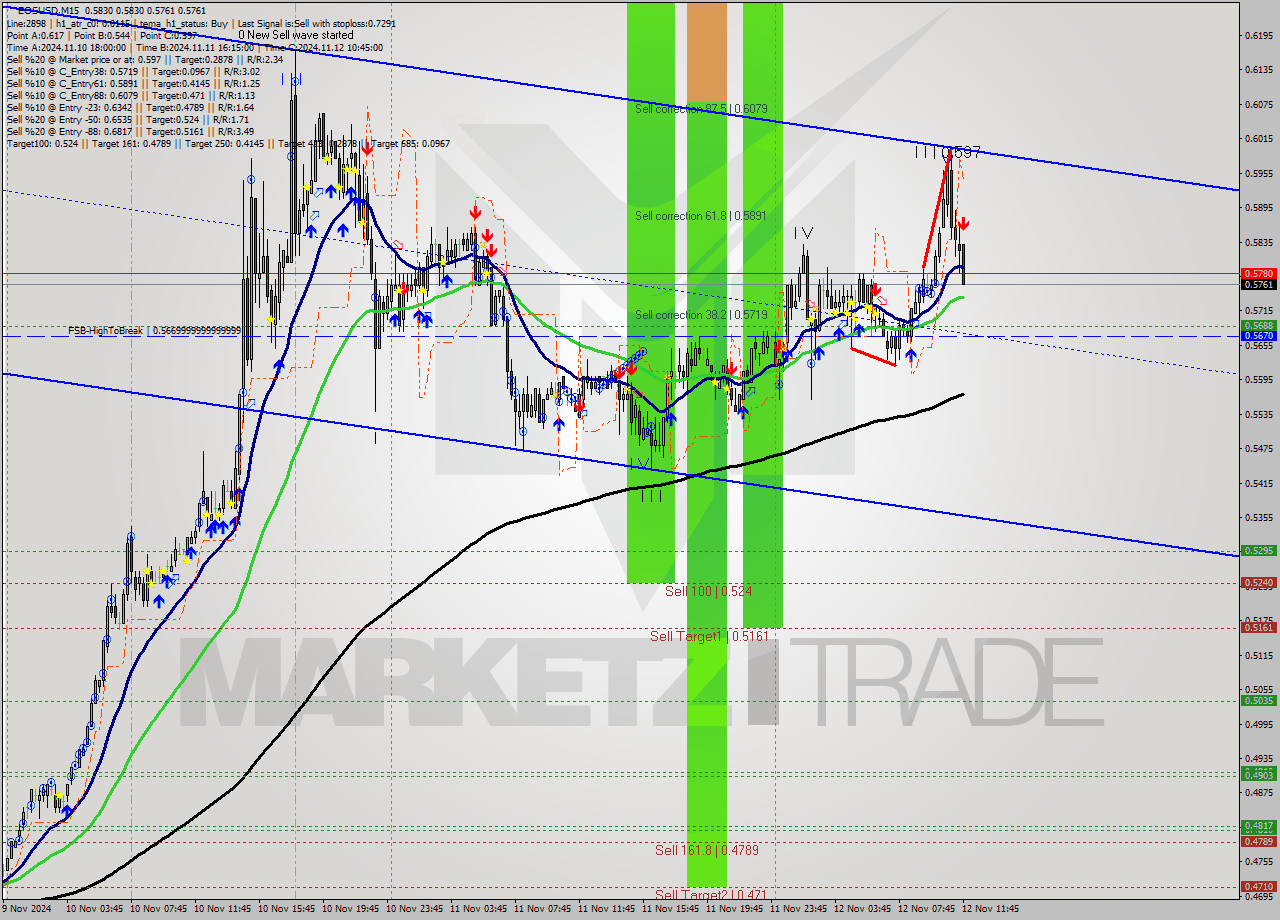Viewport: 1280px width, 920px height.
Task: Click the 'Sell %10 @ C_Entry38: 0.5719' line
Action: [132, 71]
